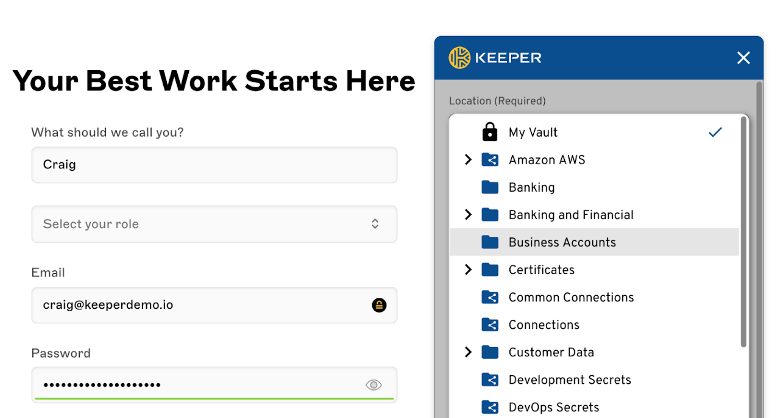Viewport: 777px width, 418px height.
Task: Click the location list scrollbar
Action: tap(743, 232)
